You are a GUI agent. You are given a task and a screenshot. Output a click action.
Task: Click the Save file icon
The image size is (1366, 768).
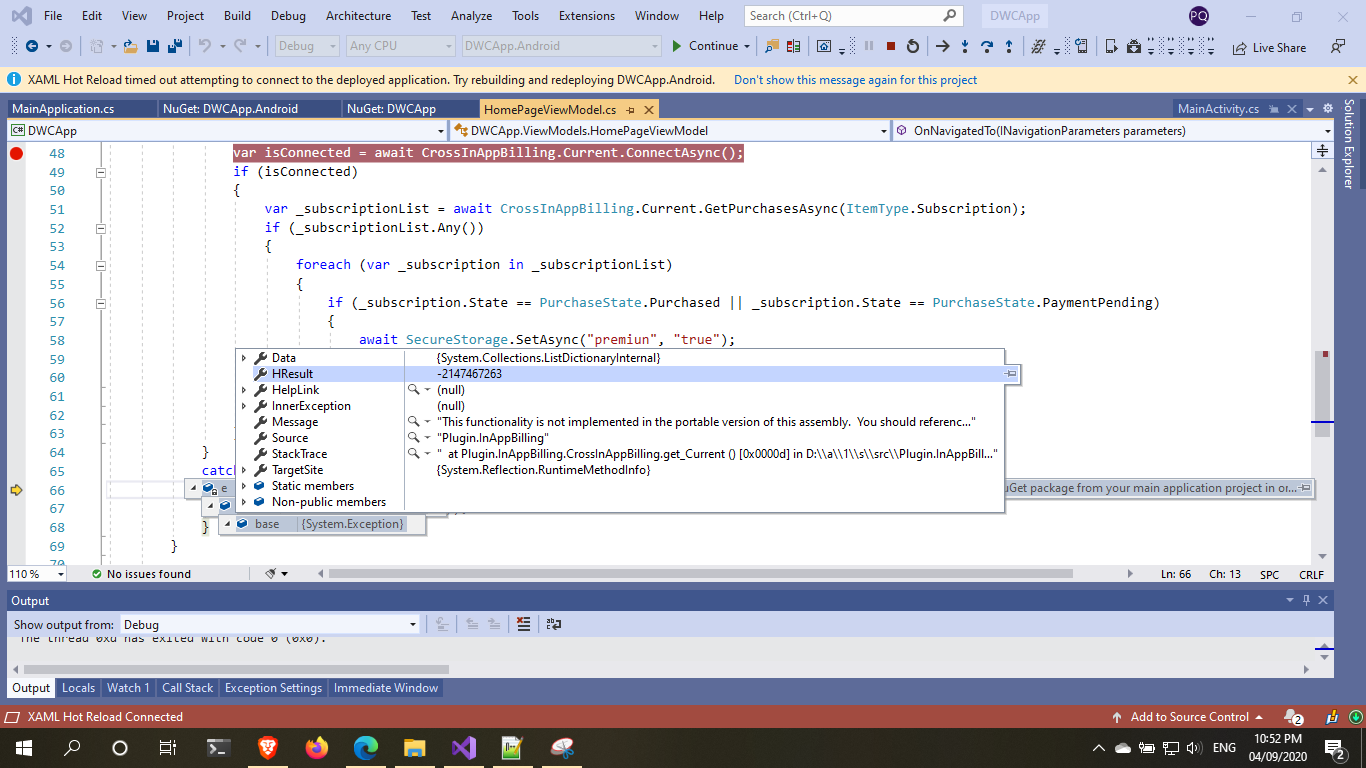pos(153,46)
